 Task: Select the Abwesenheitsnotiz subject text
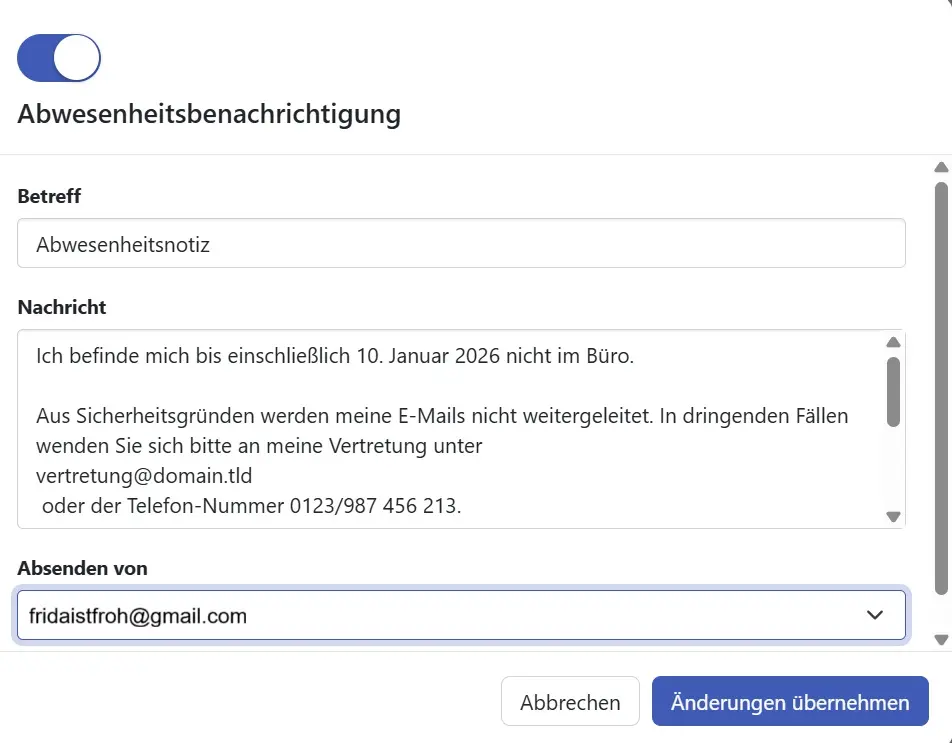(123, 243)
